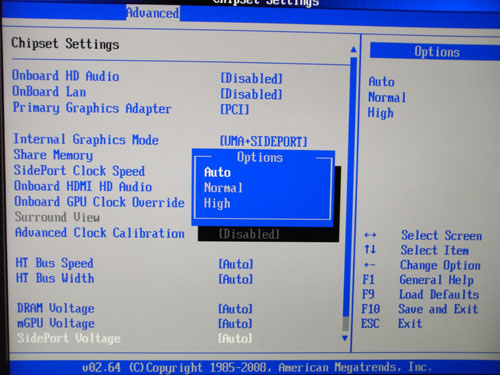The height and width of the screenshot is (375, 500).
Task: Click the scroll down arrow
Action: click(345, 338)
